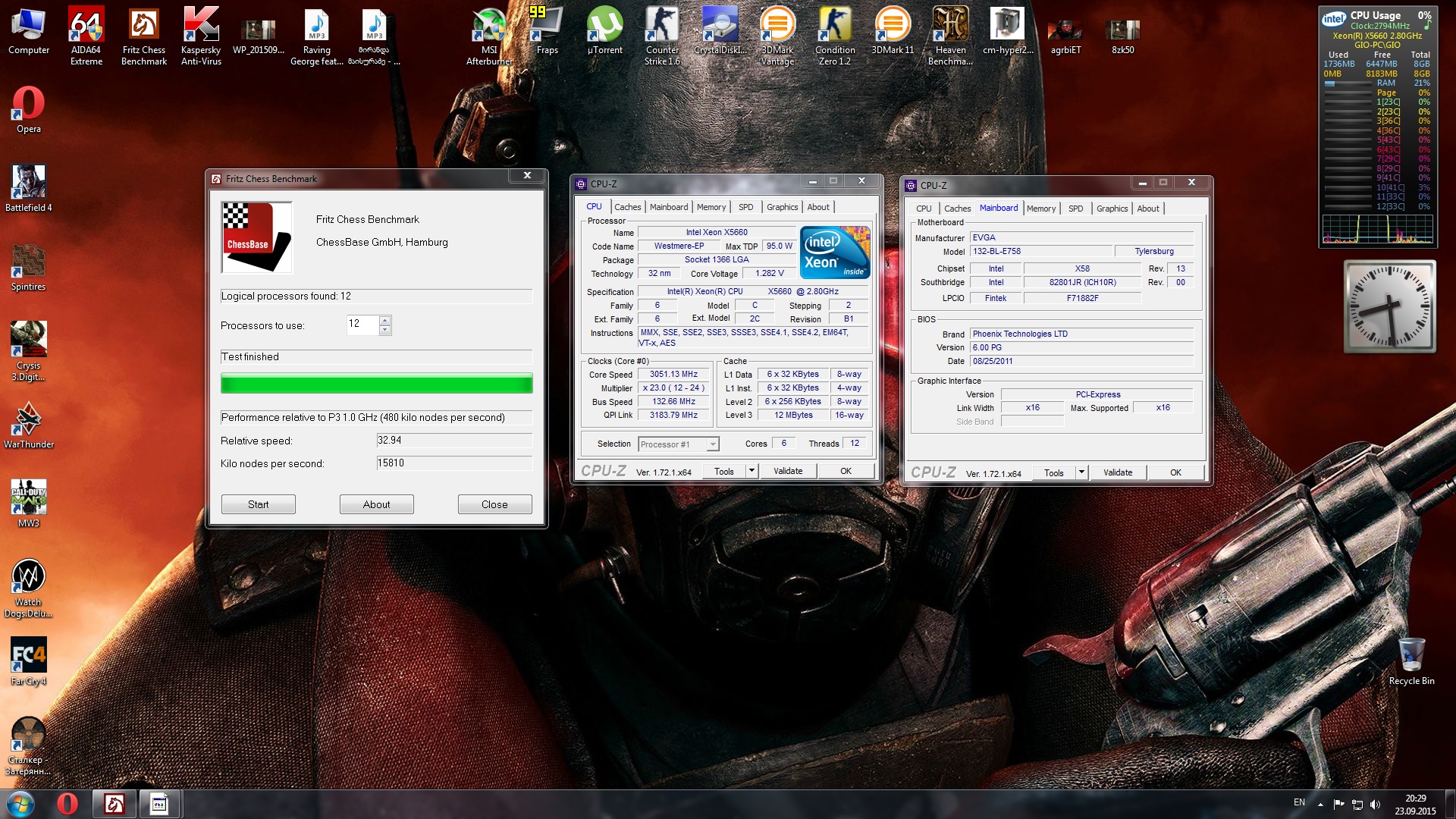Expand Tools dropdown arrow in left CPU-Z
1456x819 pixels.
click(x=752, y=471)
